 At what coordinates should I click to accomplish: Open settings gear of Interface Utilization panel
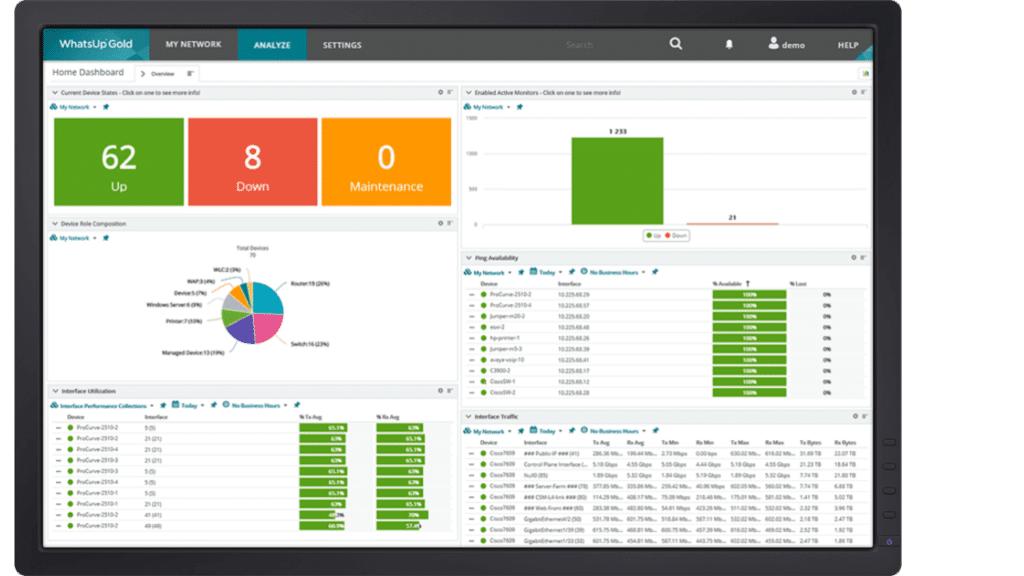440,391
